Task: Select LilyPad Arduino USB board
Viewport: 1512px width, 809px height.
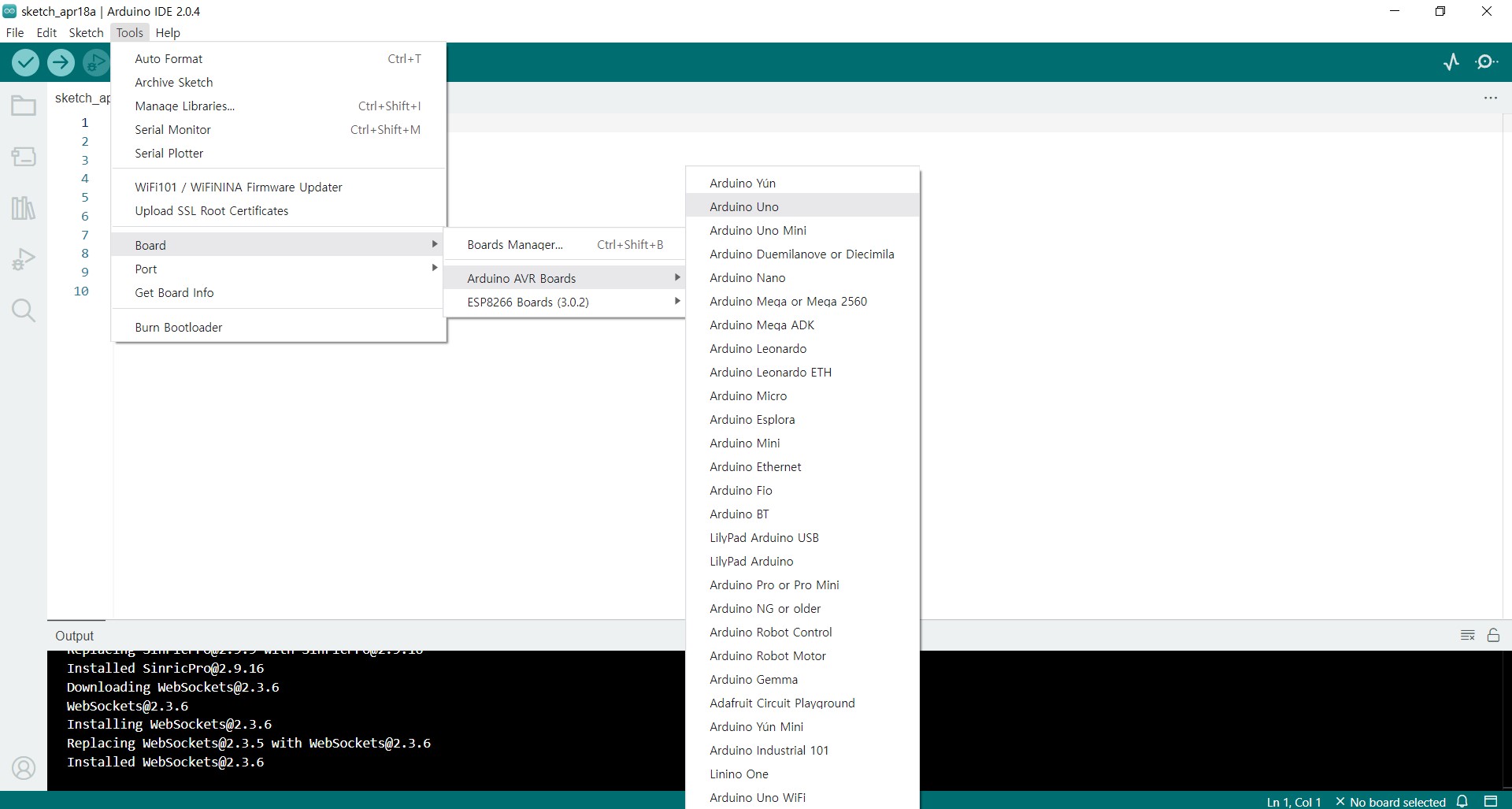Action: (x=802, y=537)
